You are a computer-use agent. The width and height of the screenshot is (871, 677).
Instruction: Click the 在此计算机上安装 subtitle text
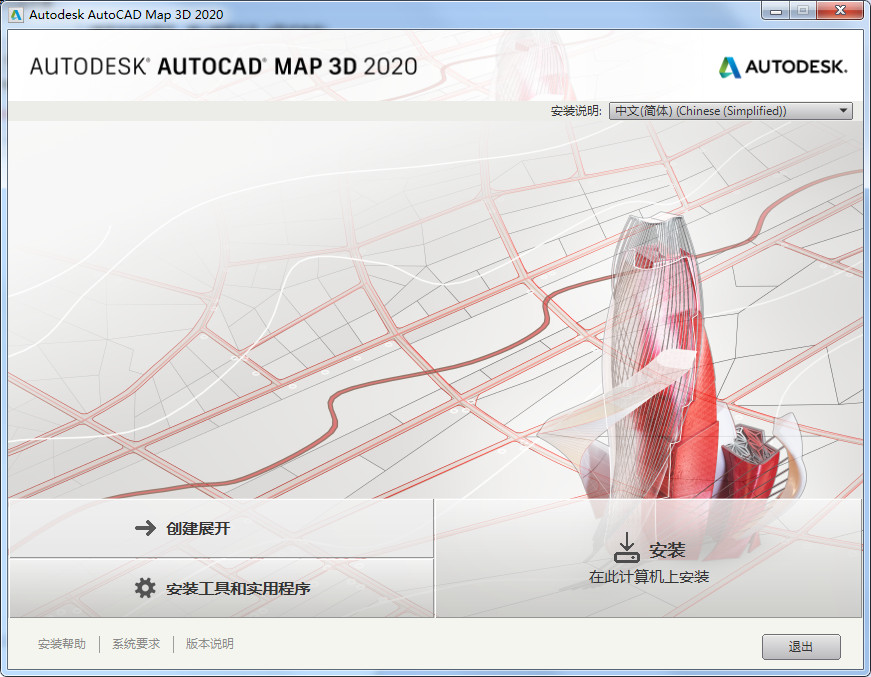pyautogui.click(x=649, y=577)
